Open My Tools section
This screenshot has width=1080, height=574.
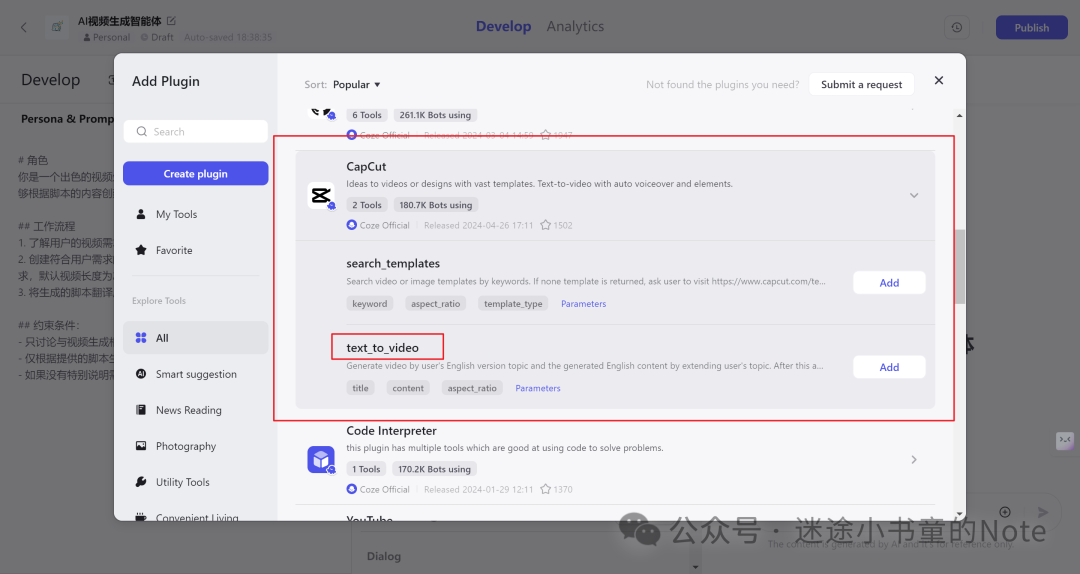tap(196, 214)
